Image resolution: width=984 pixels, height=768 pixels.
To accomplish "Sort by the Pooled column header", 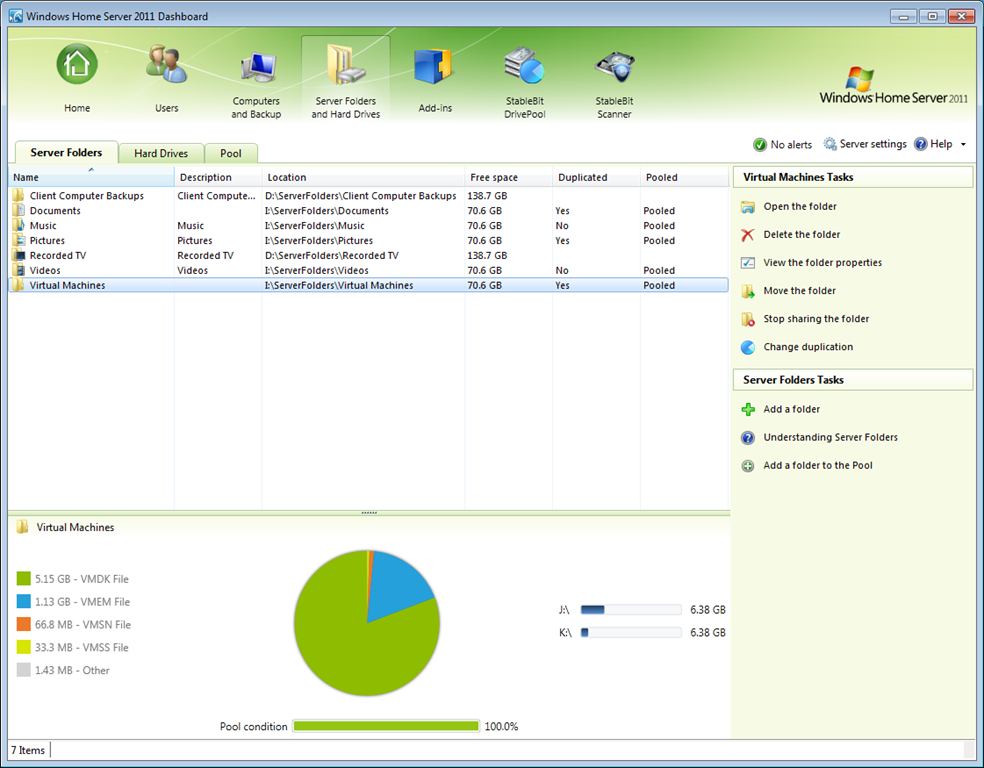I will pos(684,177).
